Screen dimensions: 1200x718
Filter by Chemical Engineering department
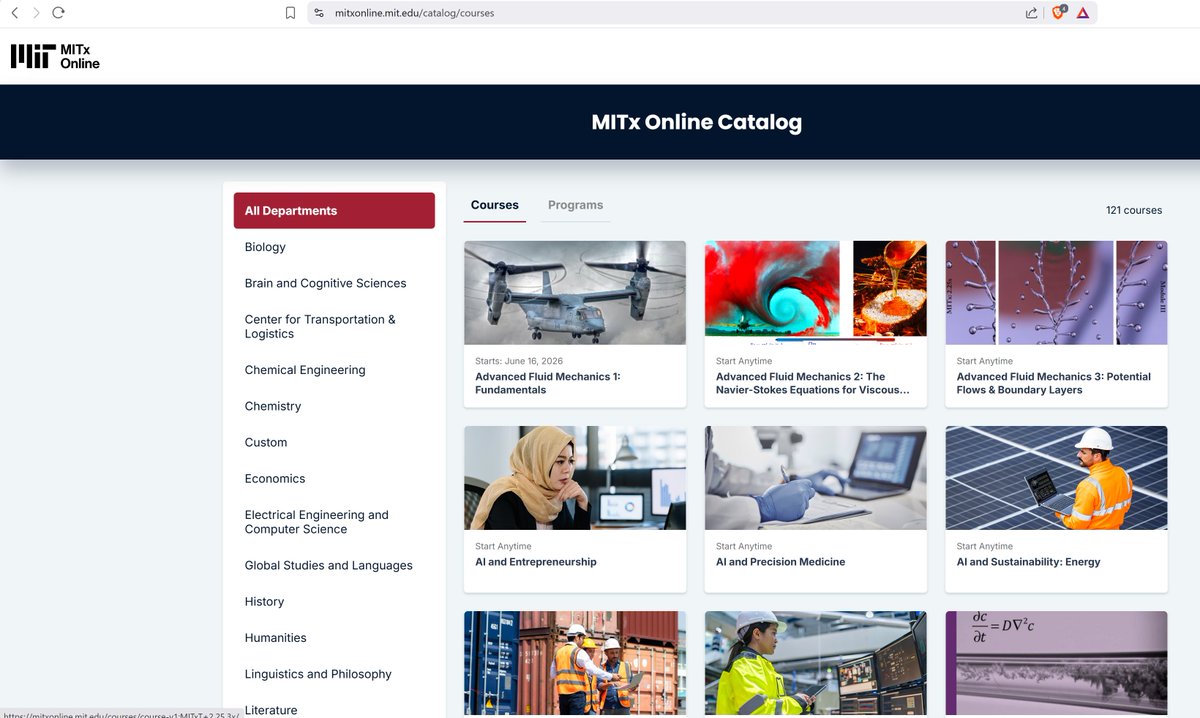click(x=305, y=370)
